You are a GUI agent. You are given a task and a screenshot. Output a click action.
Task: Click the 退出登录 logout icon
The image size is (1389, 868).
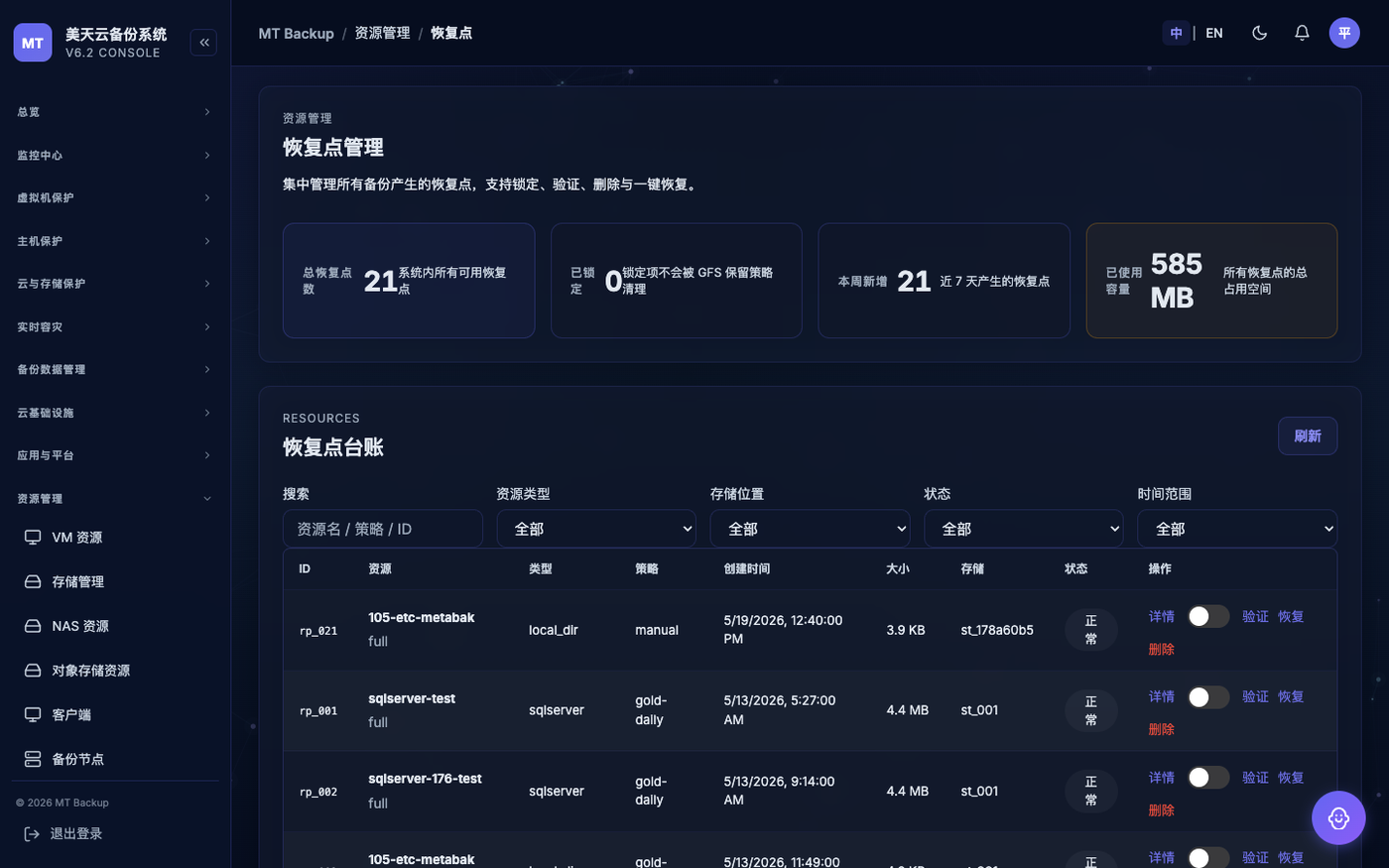click(32, 834)
